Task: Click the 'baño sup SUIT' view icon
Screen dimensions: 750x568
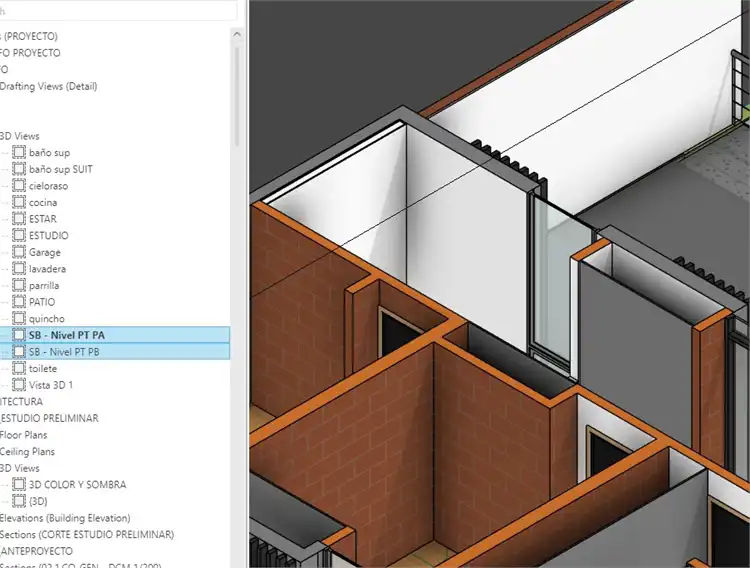Action: pos(19,169)
